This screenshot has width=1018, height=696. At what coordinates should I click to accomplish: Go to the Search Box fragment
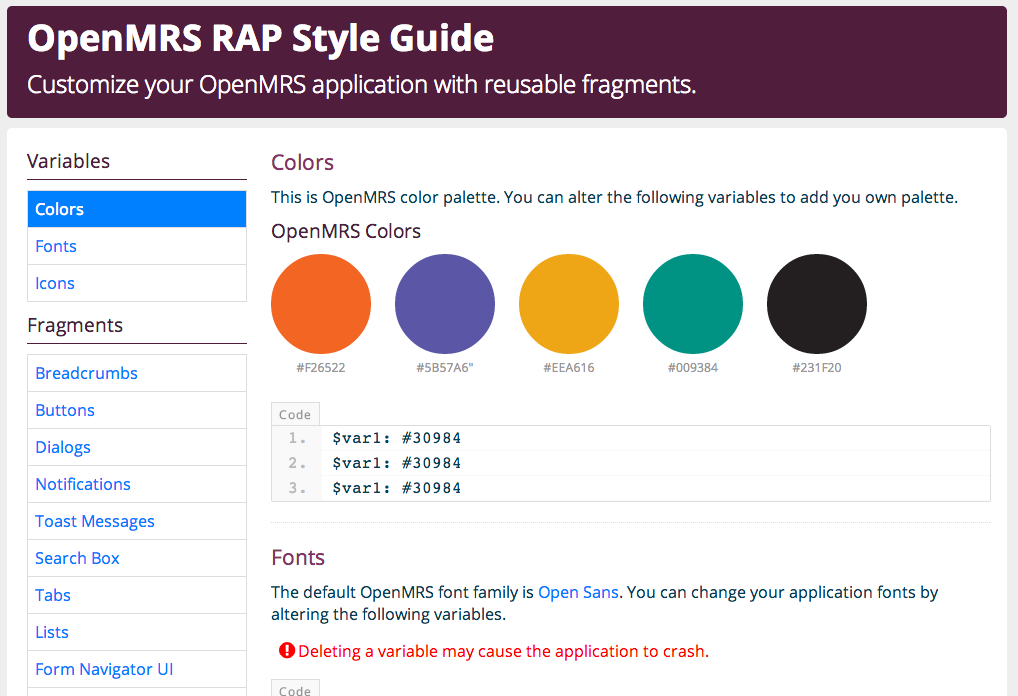[x=137, y=558]
